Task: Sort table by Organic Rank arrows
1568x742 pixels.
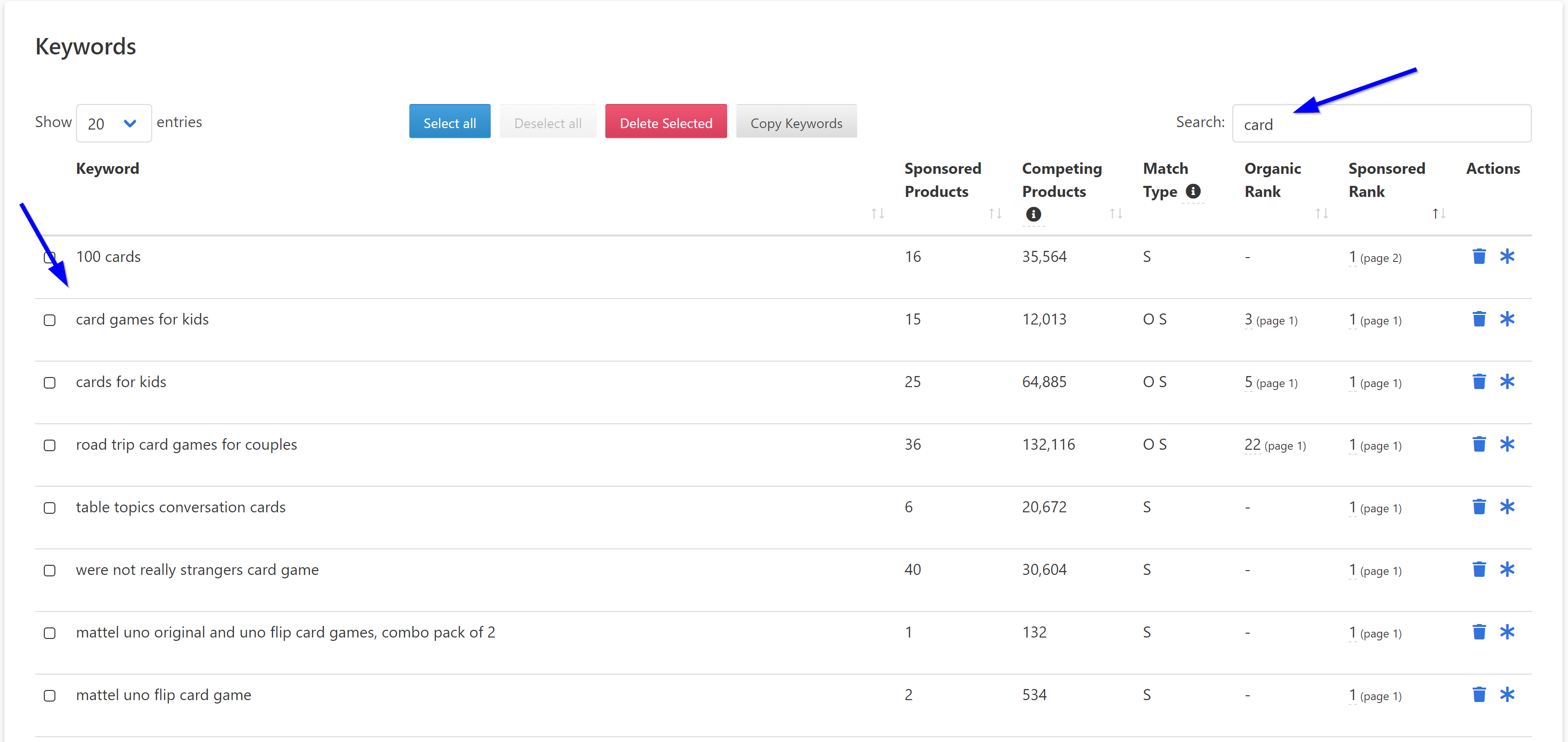Action: click(1321, 214)
